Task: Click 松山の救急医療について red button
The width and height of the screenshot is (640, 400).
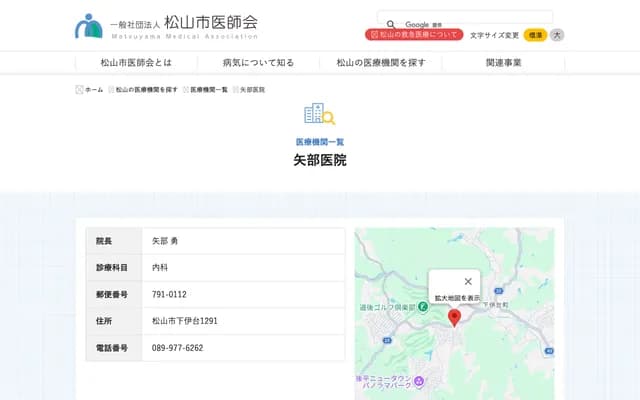Action: (x=414, y=35)
